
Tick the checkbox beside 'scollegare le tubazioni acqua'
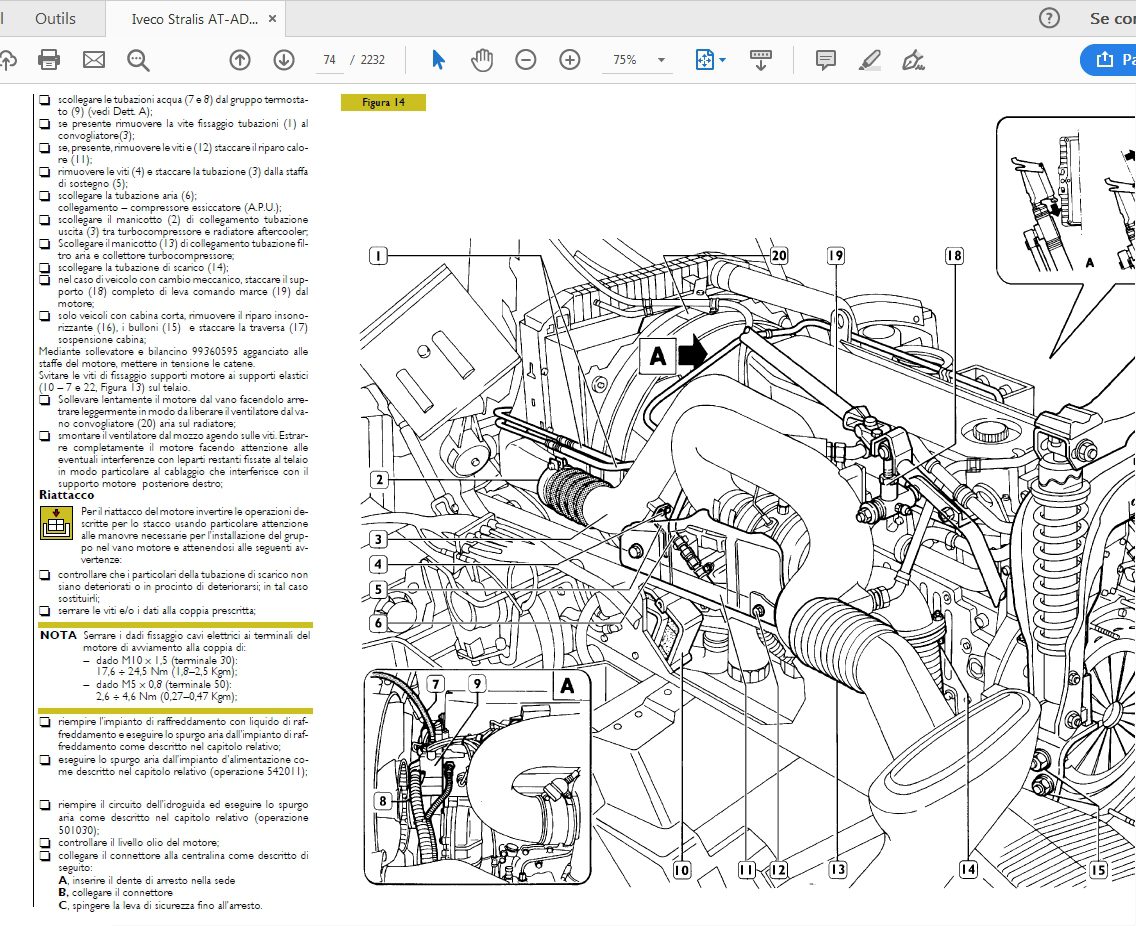coord(45,100)
